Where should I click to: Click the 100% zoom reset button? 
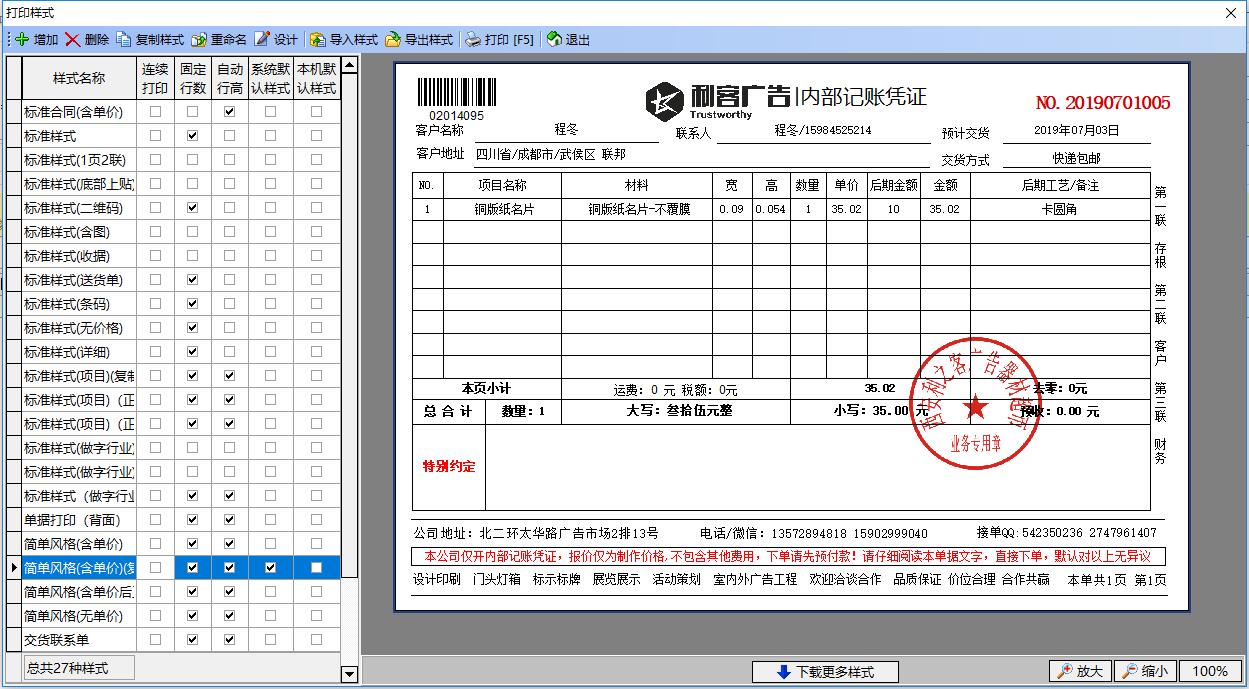click(x=1210, y=671)
